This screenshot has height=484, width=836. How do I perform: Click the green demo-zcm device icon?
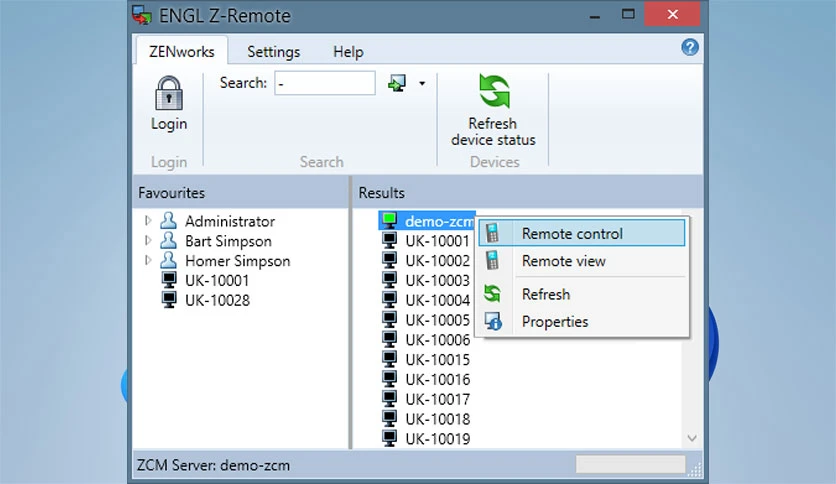pos(390,220)
